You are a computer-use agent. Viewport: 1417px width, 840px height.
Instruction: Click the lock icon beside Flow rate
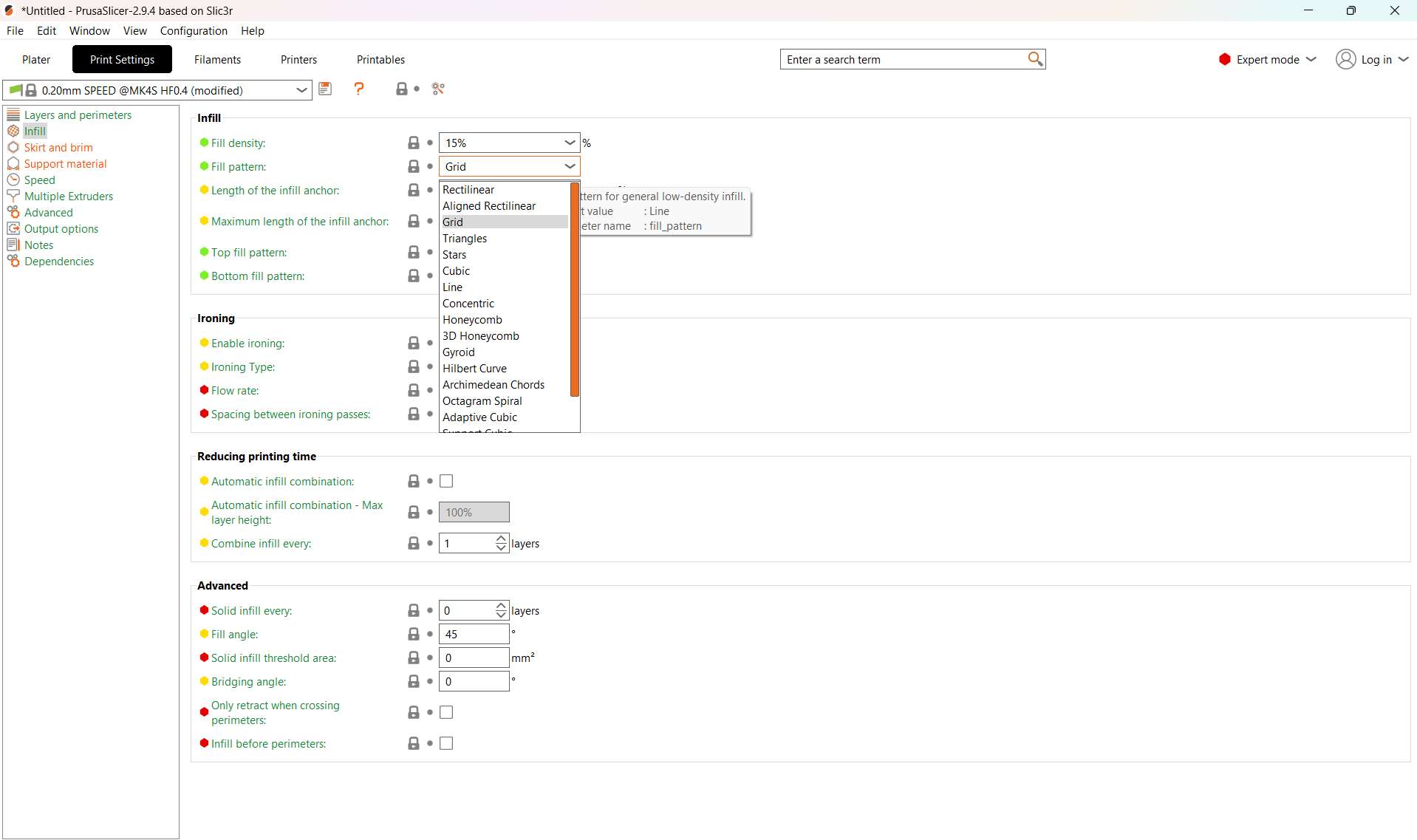tap(414, 390)
